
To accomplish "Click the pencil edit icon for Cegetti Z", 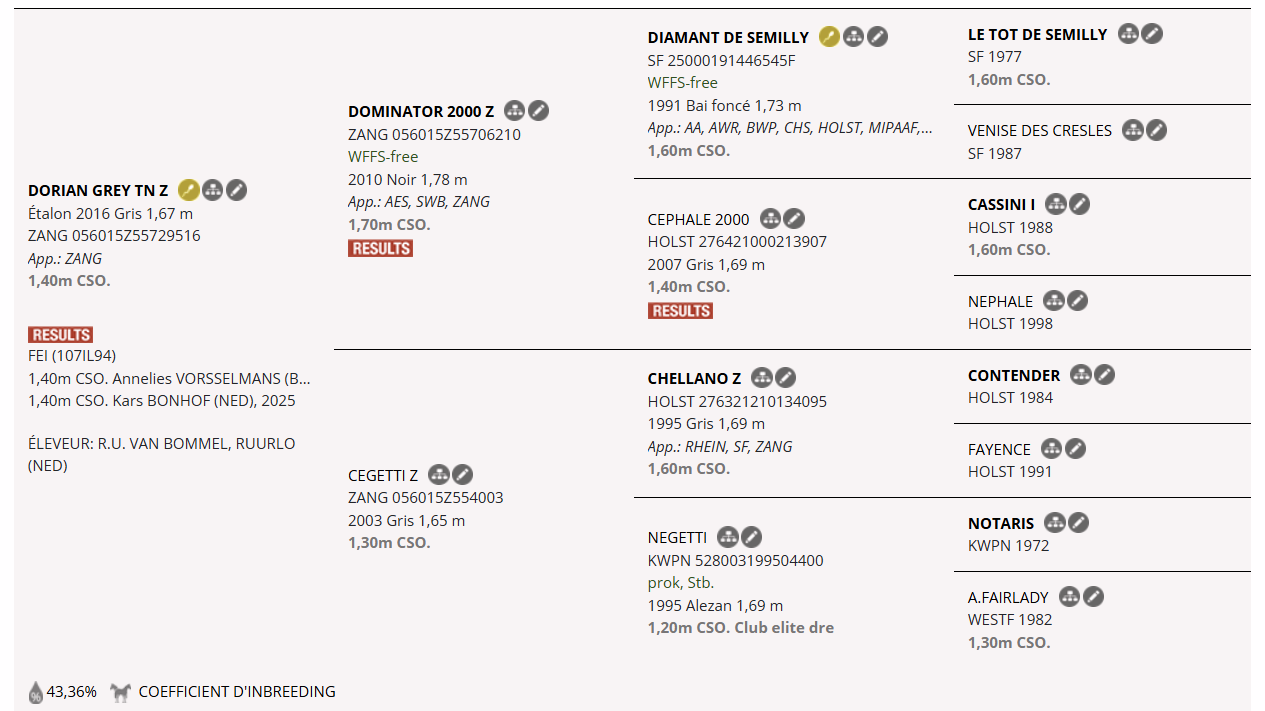I will 463,475.
